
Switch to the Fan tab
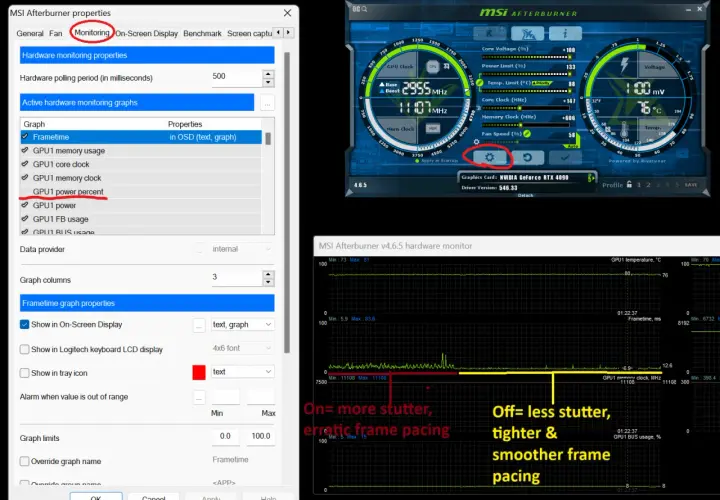pos(56,34)
